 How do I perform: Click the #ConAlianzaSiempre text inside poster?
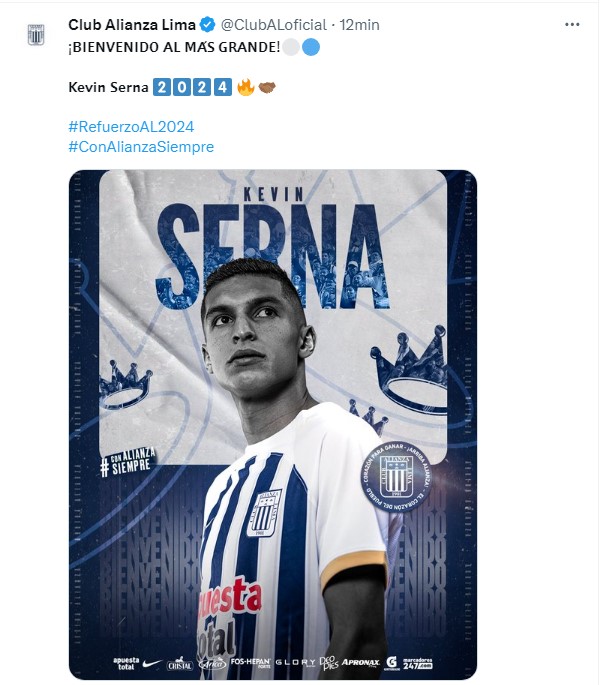(x=128, y=462)
